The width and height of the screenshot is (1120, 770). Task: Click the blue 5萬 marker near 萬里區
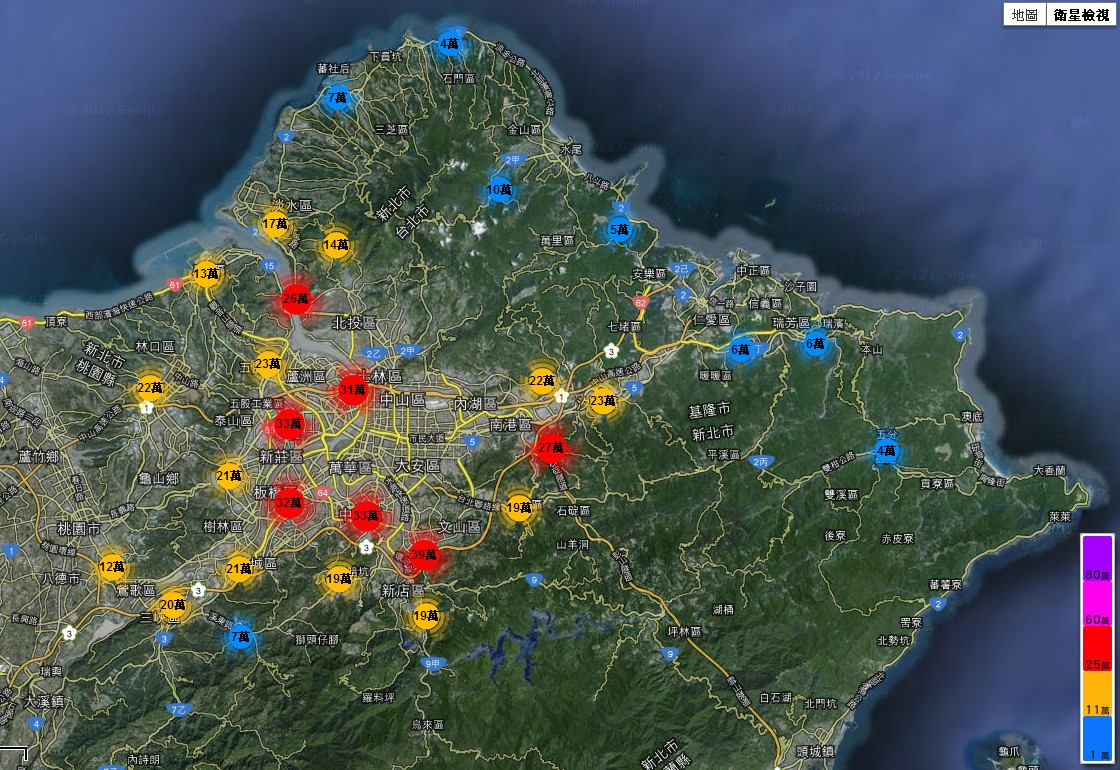pos(620,229)
